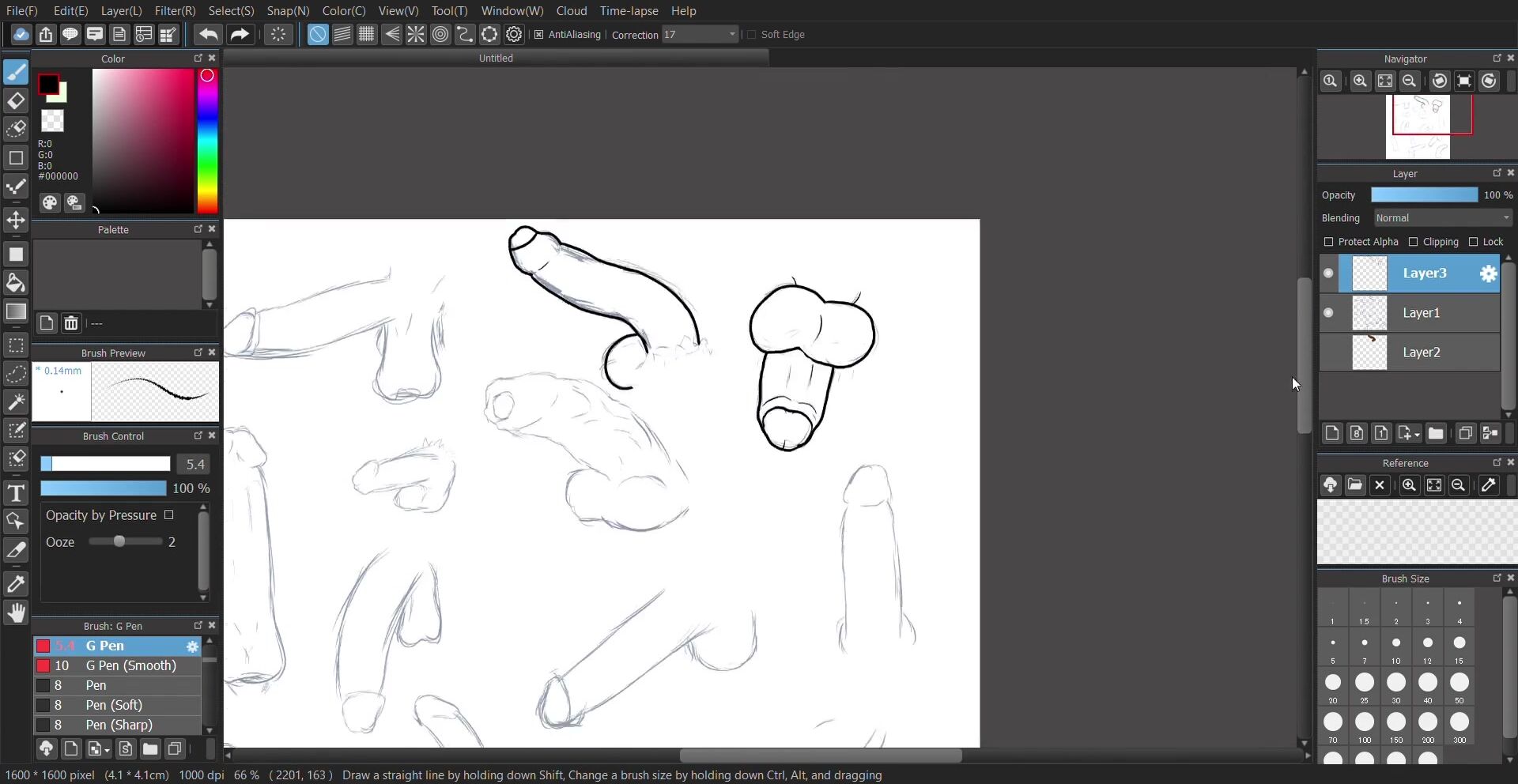The height and width of the screenshot is (784, 1518).
Task: Select the Eraser tool in left toolbar
Action: (16, 101)
